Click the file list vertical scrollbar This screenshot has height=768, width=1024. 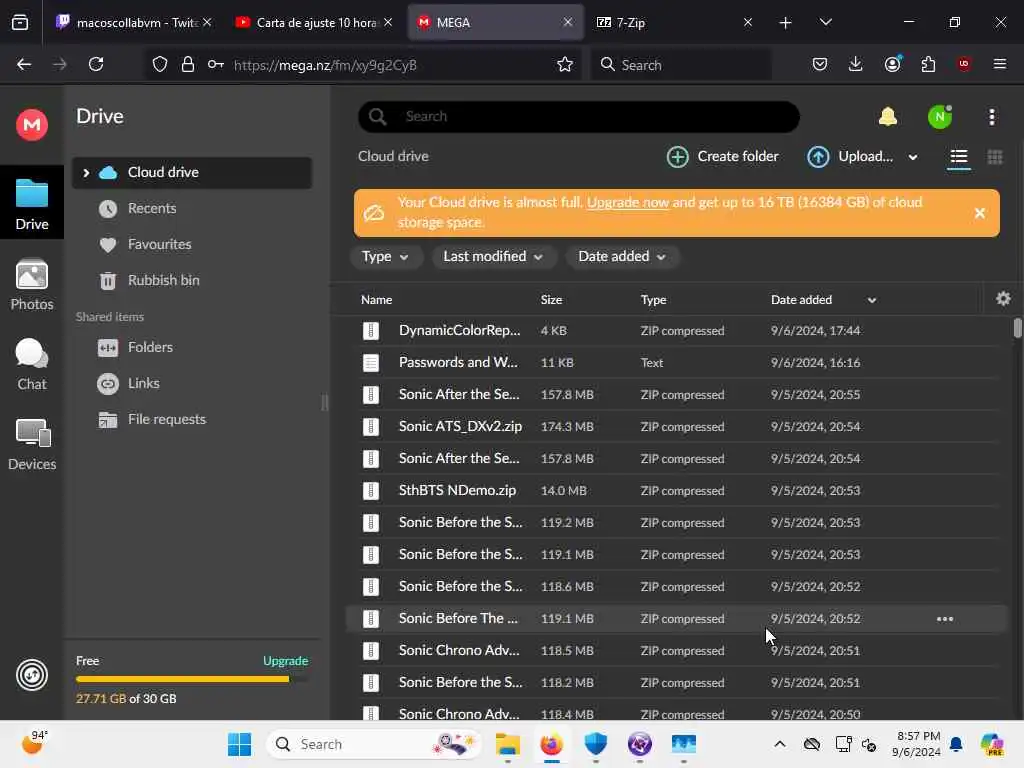pyautogui.click(x=1017, y=328)
